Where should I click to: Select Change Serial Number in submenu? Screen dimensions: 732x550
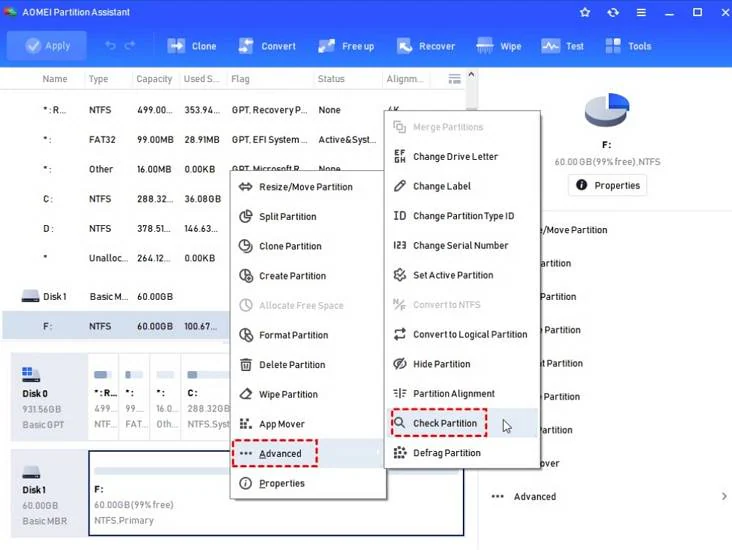click(462, 246)
